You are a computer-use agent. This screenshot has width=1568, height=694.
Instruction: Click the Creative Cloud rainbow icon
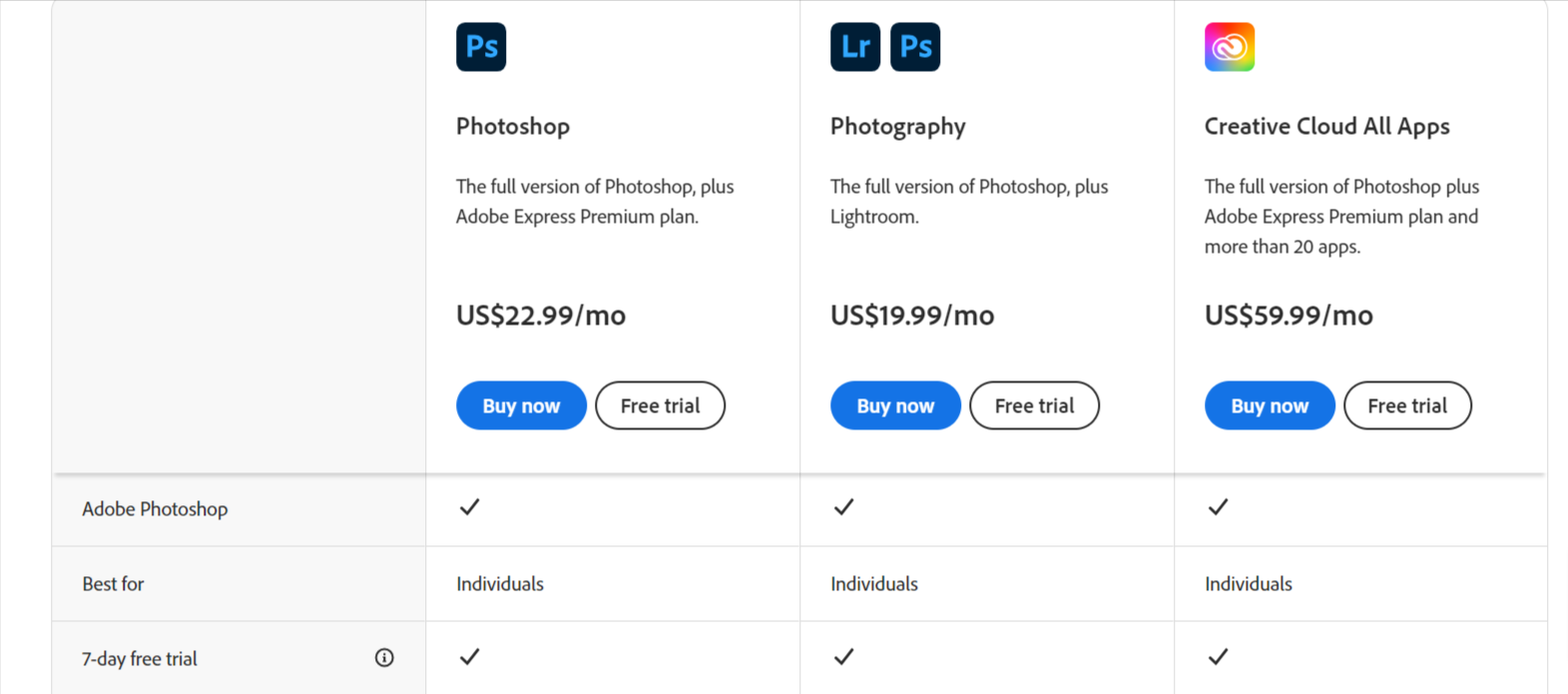(x=1230, y=47)
